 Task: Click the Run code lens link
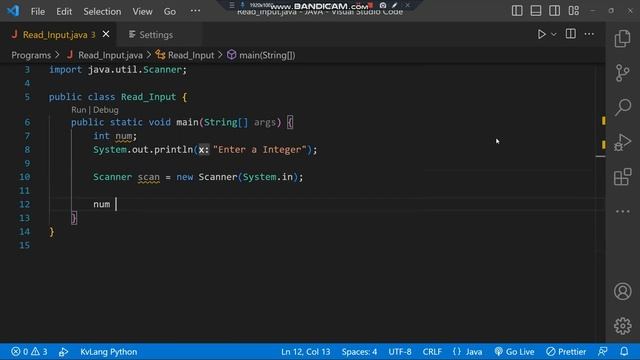point(78,110)
